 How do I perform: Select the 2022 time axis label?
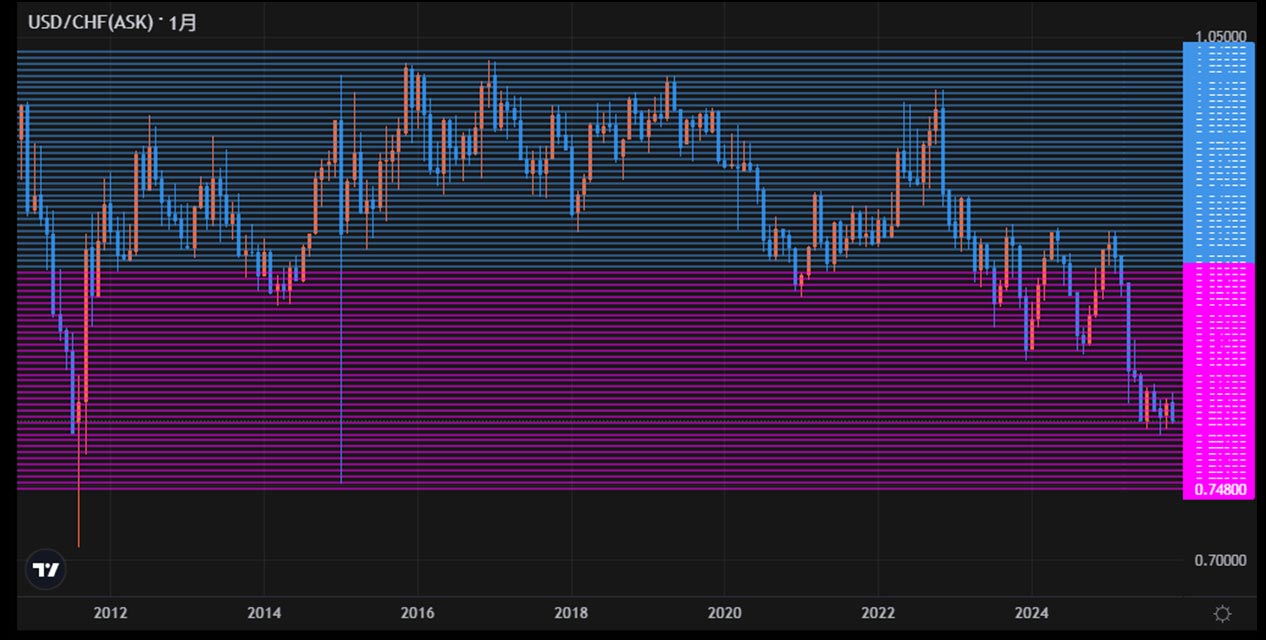[878, 612]
